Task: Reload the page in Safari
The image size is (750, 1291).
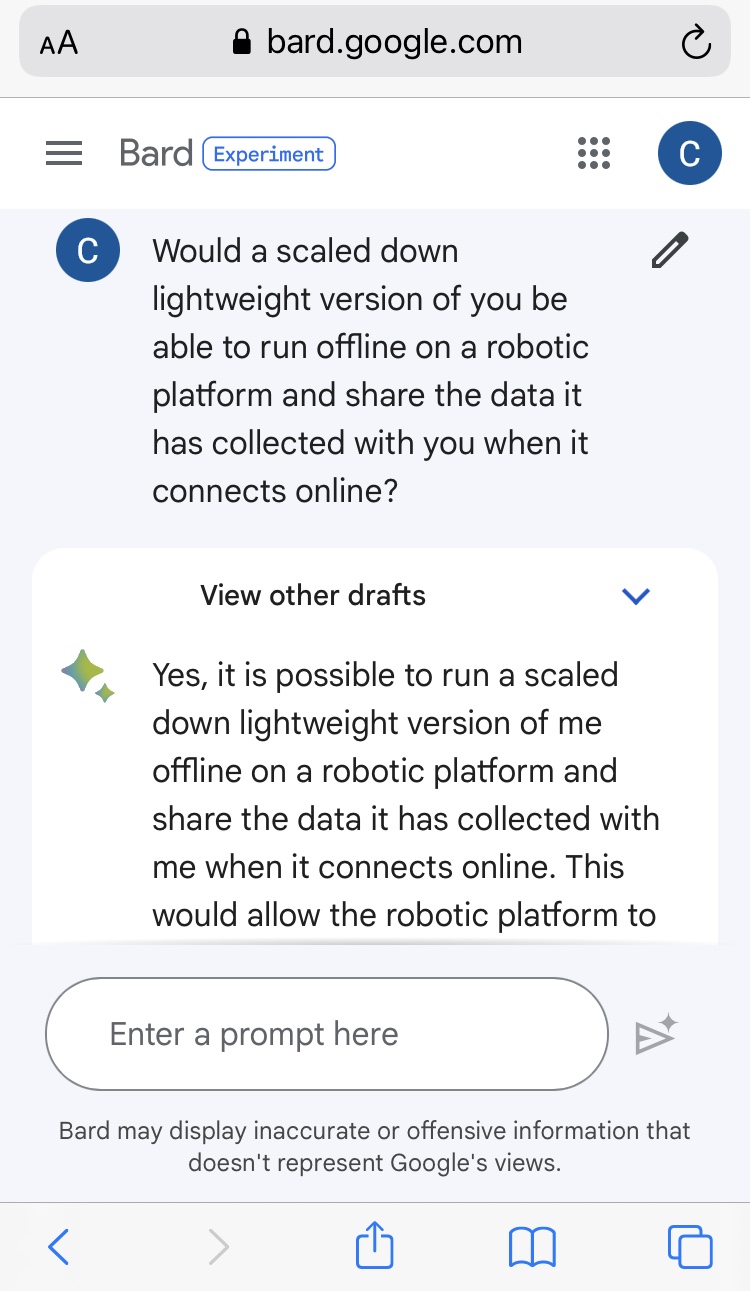Action: point(694,42)
